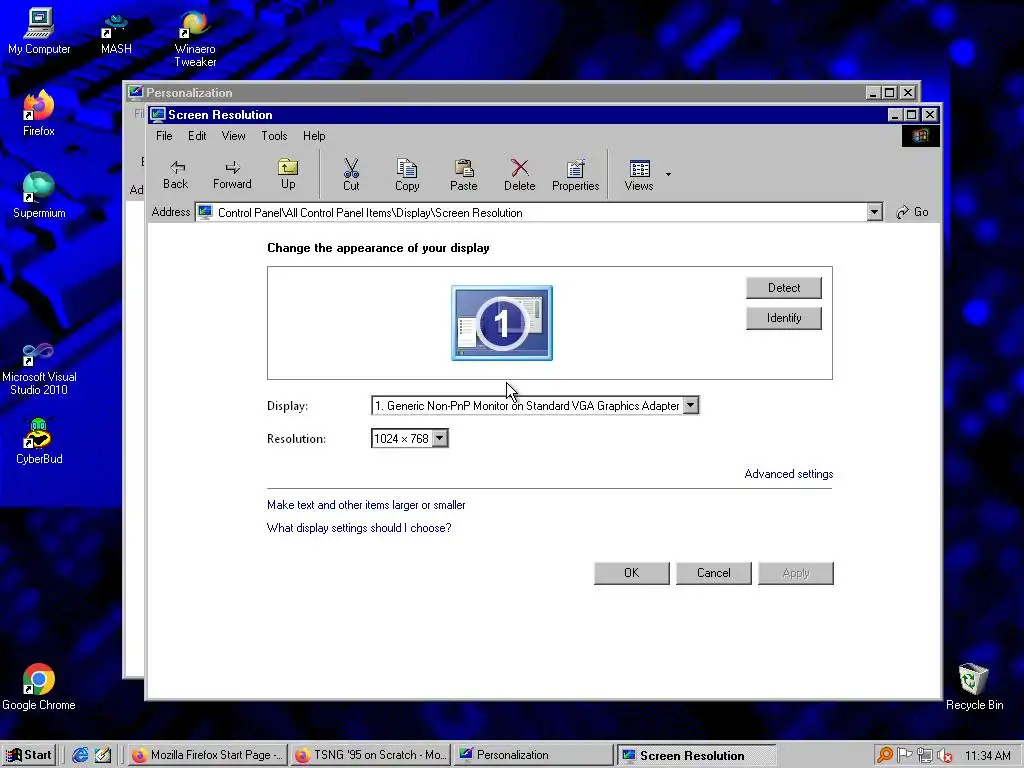This screenshot has width=1024, height=768.
Task: Open the File menu
Action: pyautogui.click(x=164, y=136)
